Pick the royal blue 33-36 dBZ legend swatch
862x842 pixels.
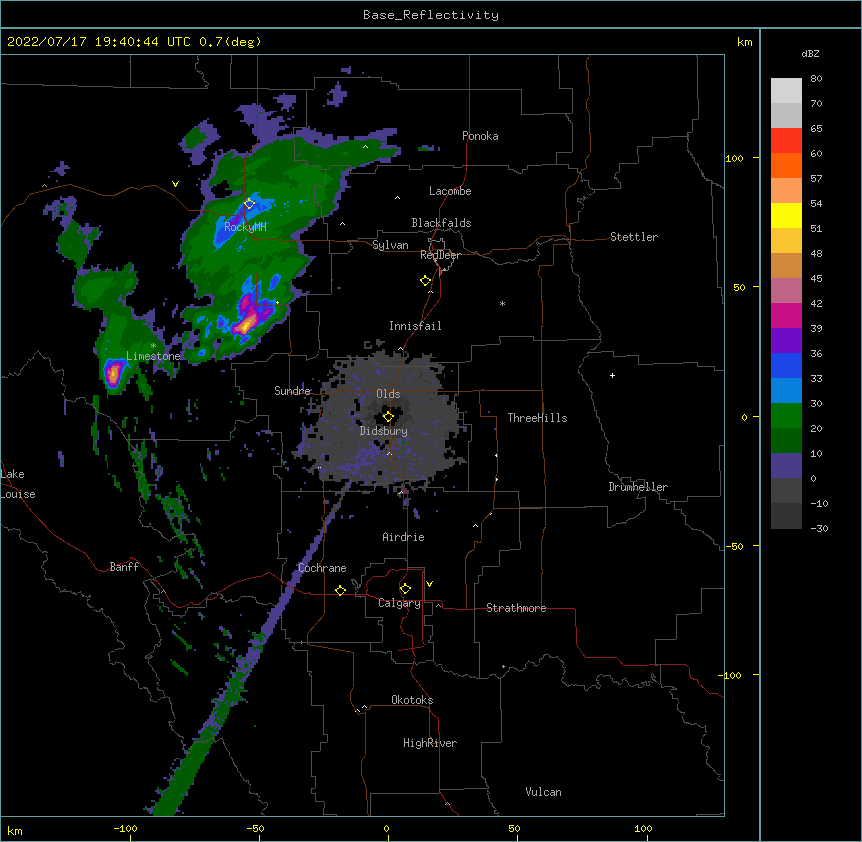coord(786,365)
